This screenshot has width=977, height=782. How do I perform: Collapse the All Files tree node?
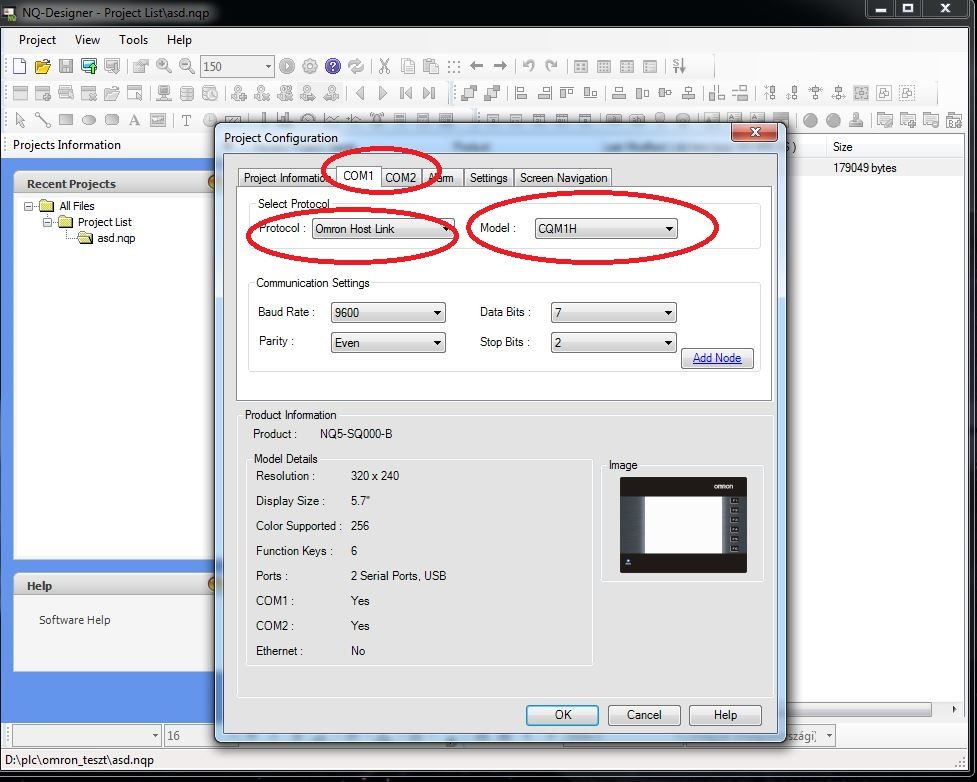coord(29,206)
